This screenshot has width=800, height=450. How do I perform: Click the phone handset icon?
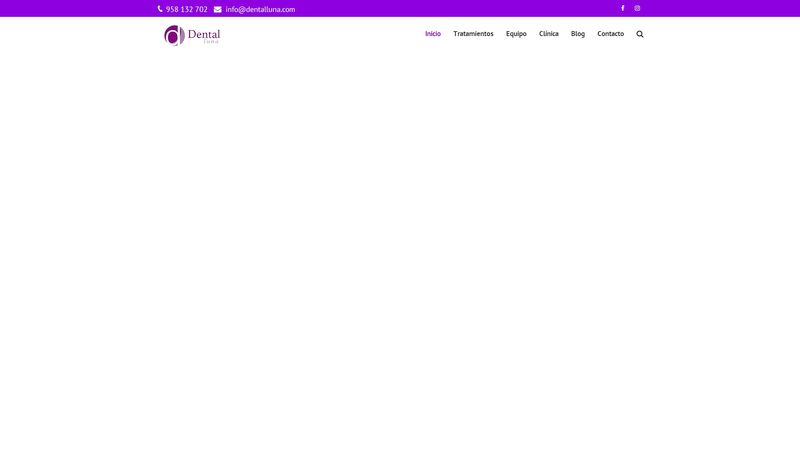tap(160, 9)
